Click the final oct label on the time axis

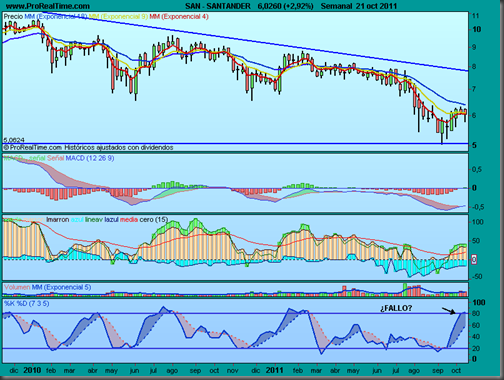tap(456, 371)
